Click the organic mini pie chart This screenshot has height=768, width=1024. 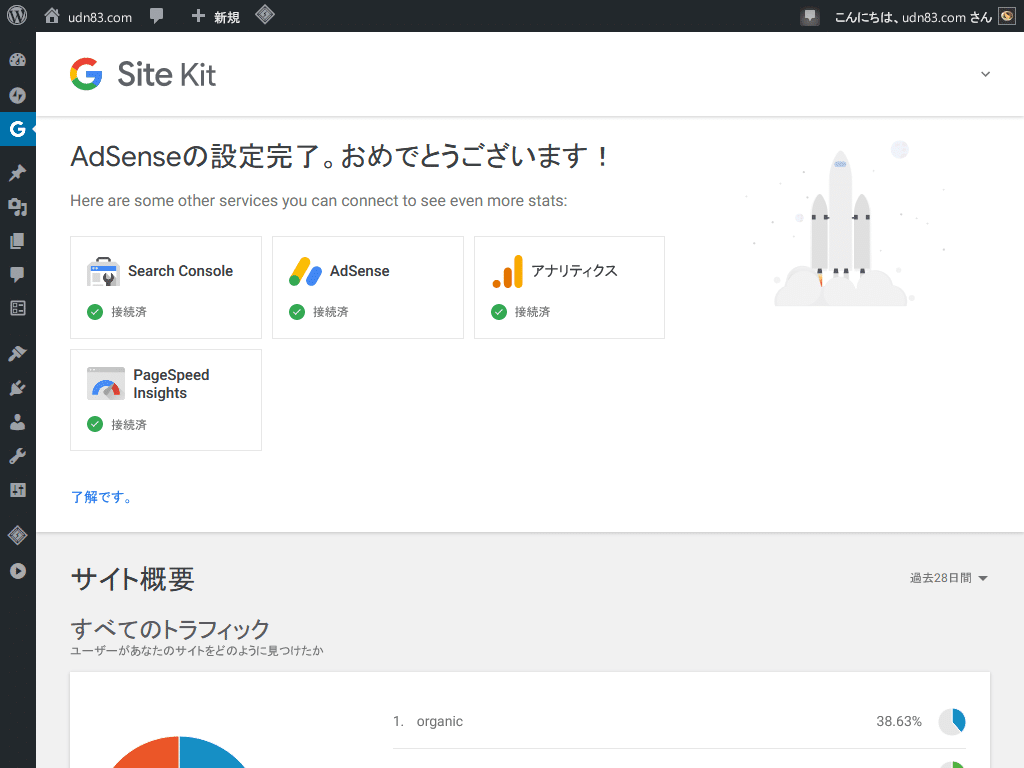tap(952, 722)
